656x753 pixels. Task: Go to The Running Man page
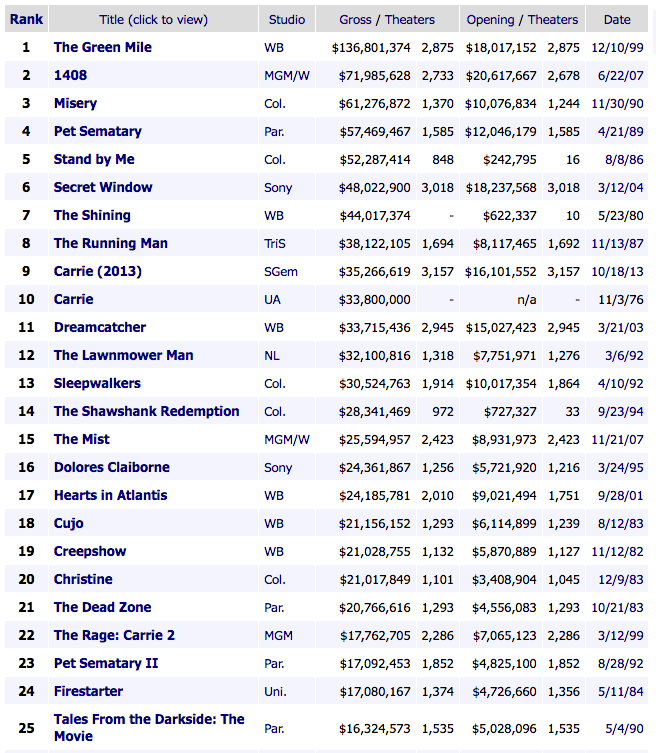point(110,243)
